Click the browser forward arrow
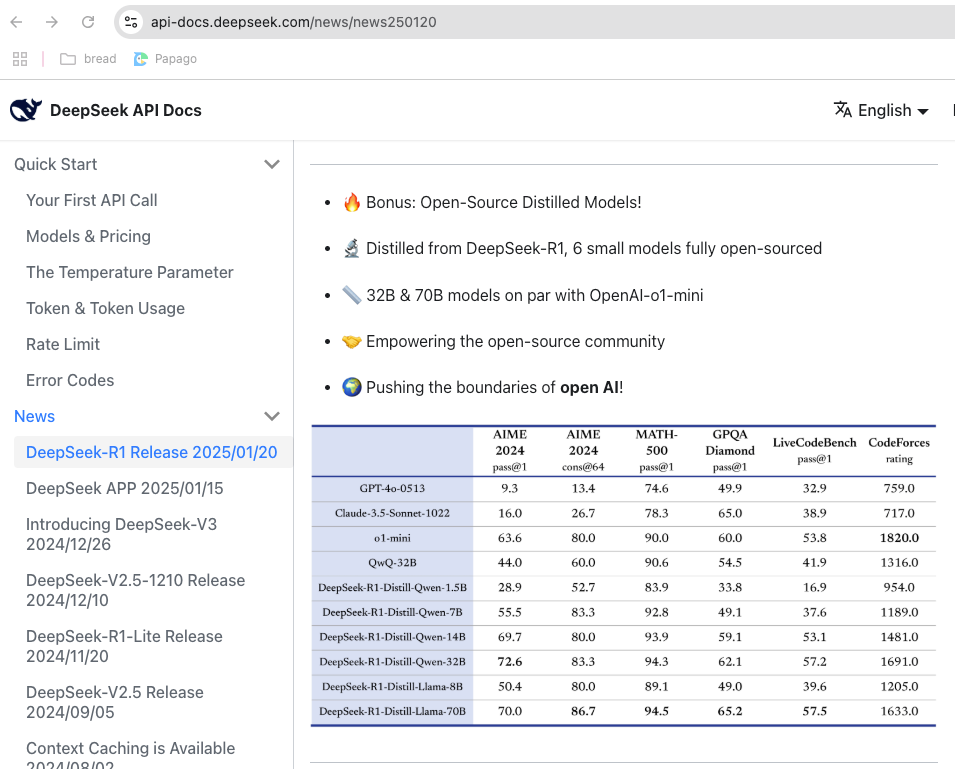This screenshot has height=769, width=955. (52, 22)
